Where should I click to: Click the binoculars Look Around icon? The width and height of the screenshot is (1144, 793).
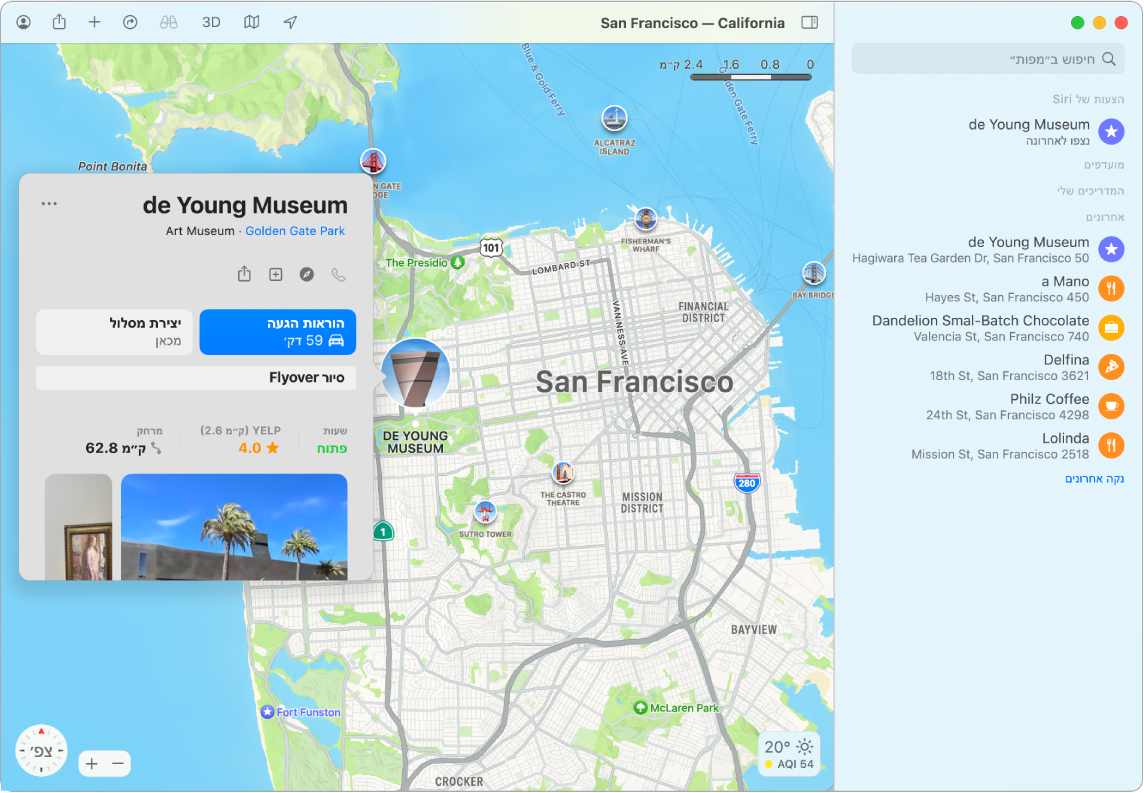168,22
